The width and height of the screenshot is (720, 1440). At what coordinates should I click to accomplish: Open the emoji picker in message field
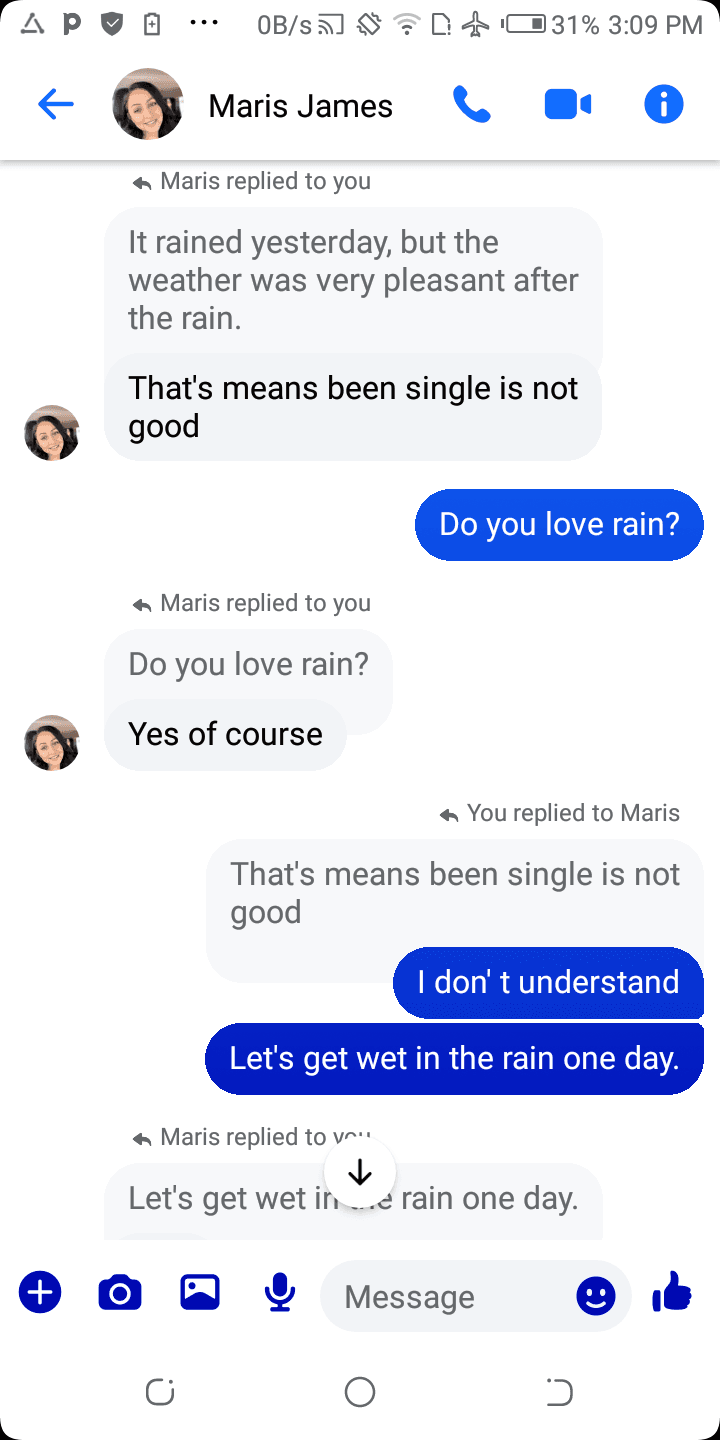[596, 1297]
